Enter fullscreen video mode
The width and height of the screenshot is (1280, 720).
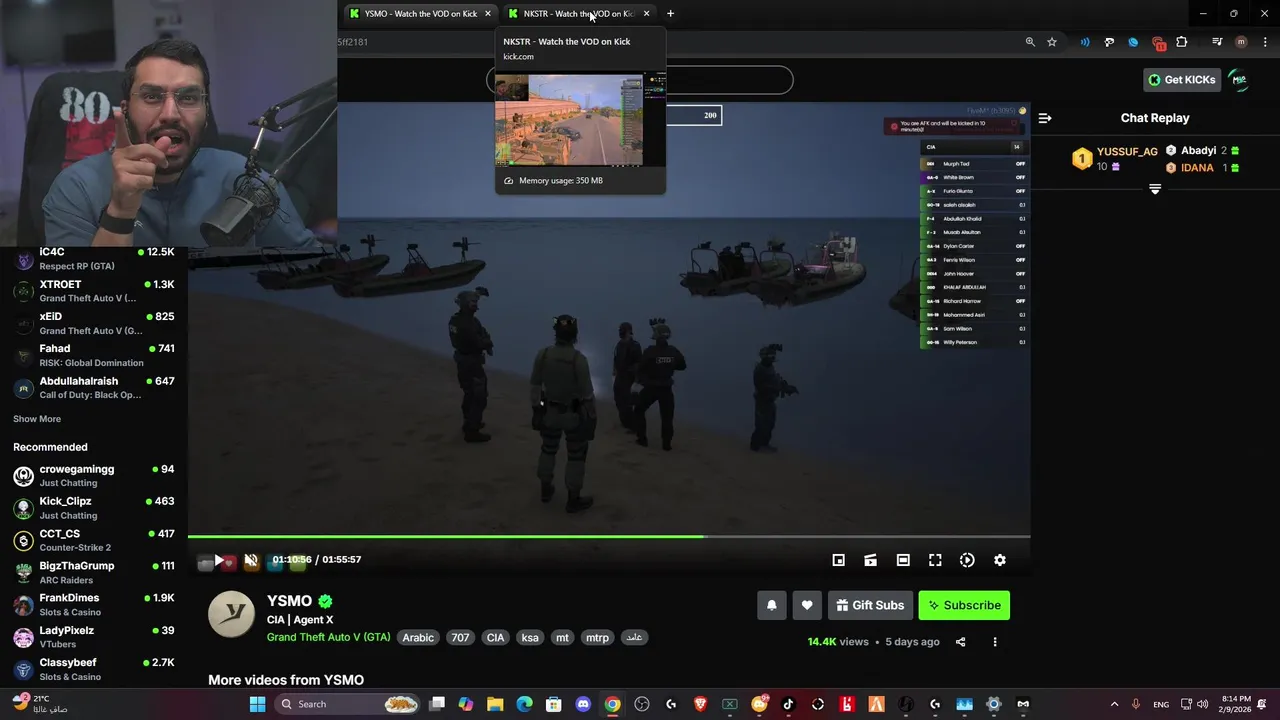point(935,560)
